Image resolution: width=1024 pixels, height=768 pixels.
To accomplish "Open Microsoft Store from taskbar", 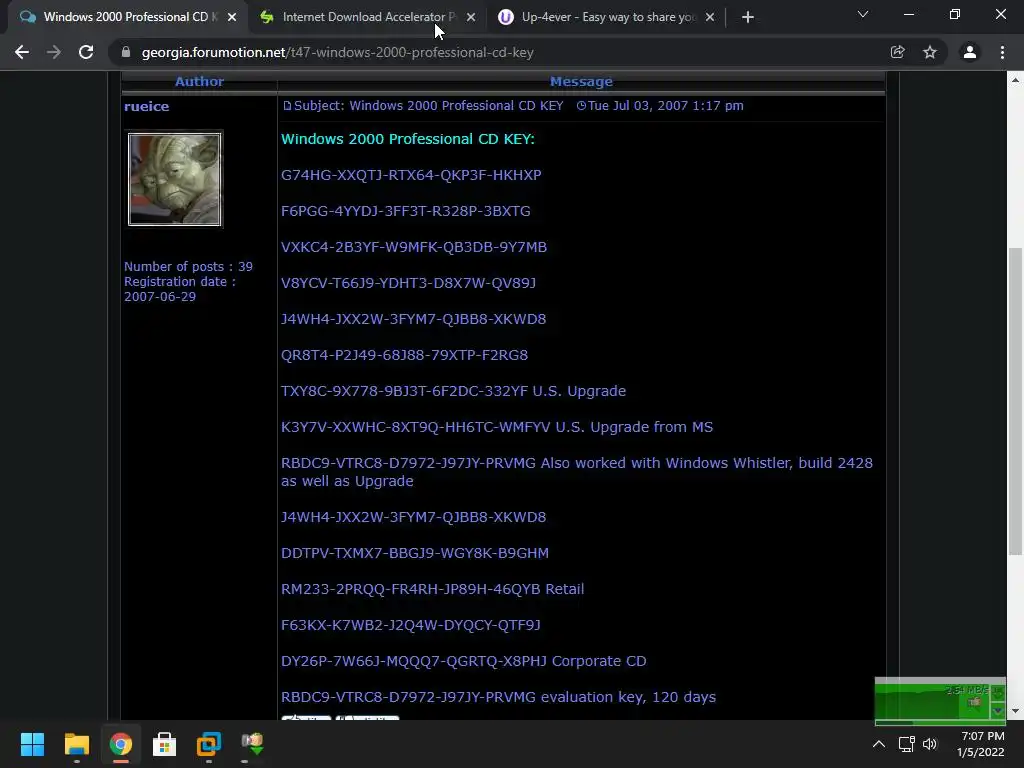I will [165, 744].
